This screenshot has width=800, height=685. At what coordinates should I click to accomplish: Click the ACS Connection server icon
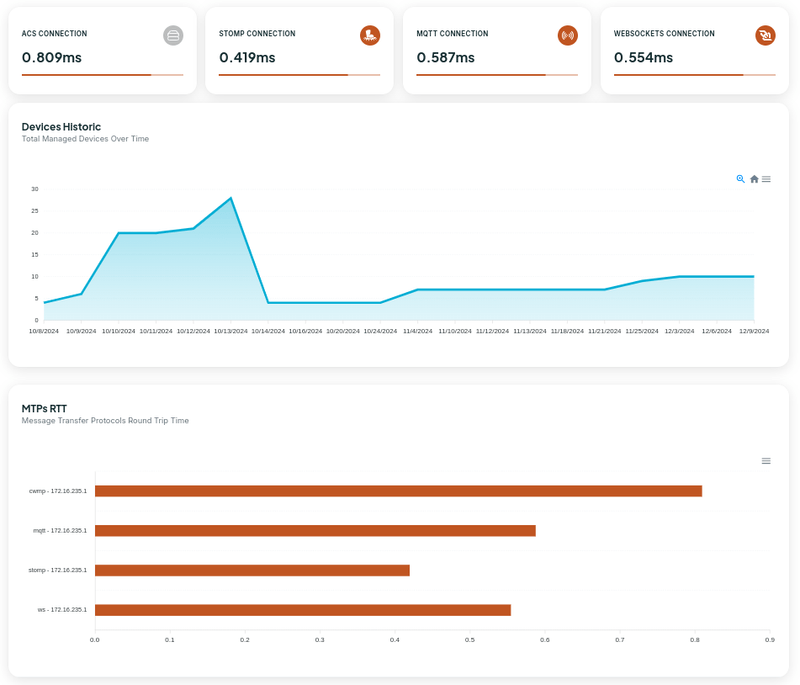point(173,36)
